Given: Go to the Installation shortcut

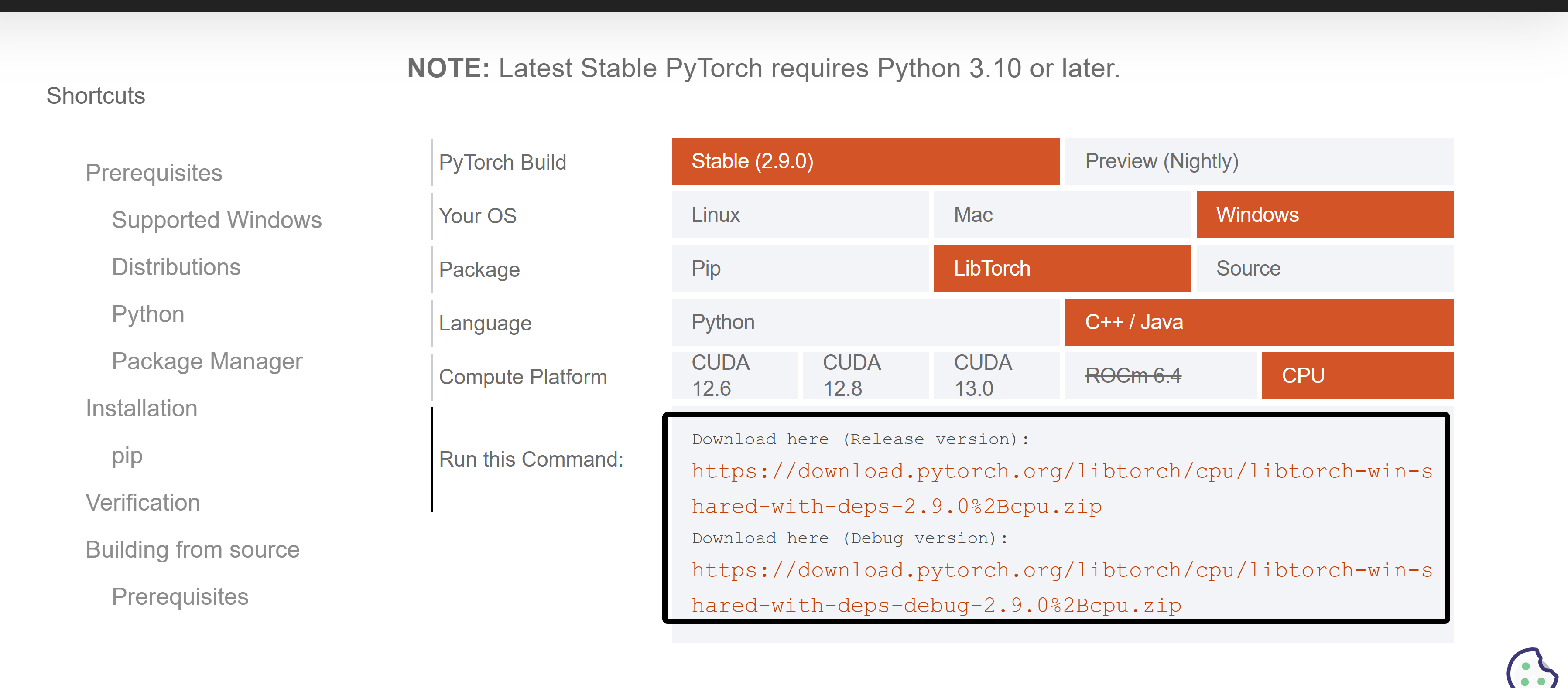Looking at the screenshot, I should tap(141, 408).
